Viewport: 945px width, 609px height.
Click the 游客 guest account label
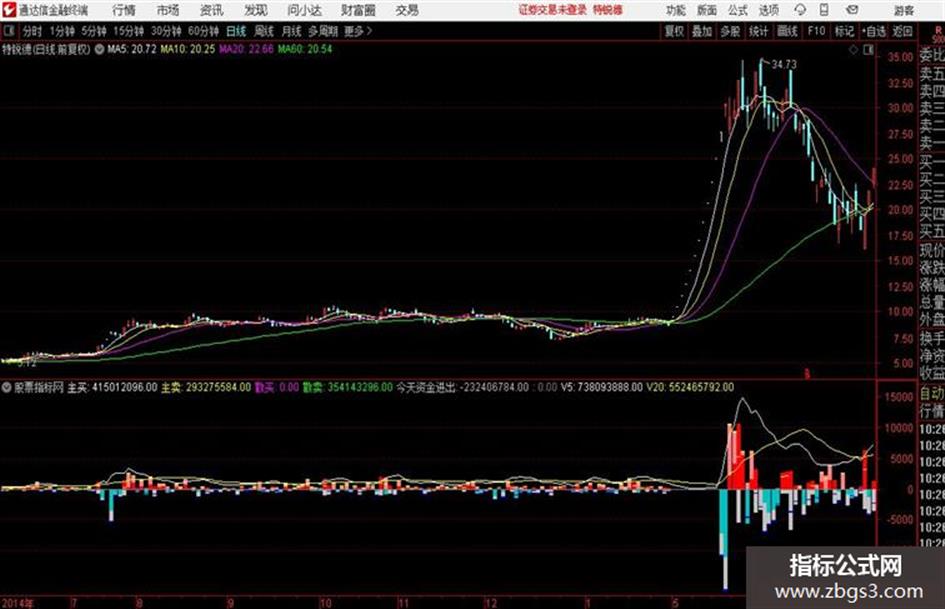904,10
